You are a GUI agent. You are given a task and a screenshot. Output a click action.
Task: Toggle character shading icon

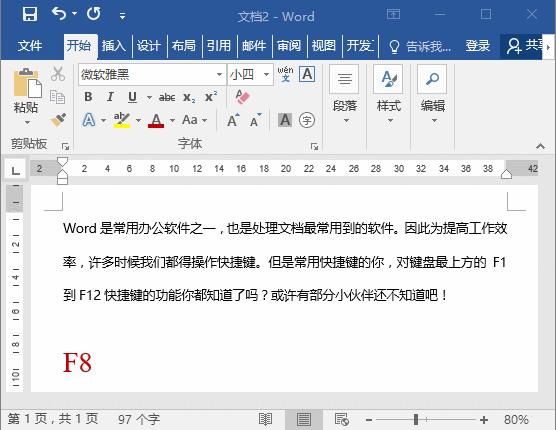(285, 120)
